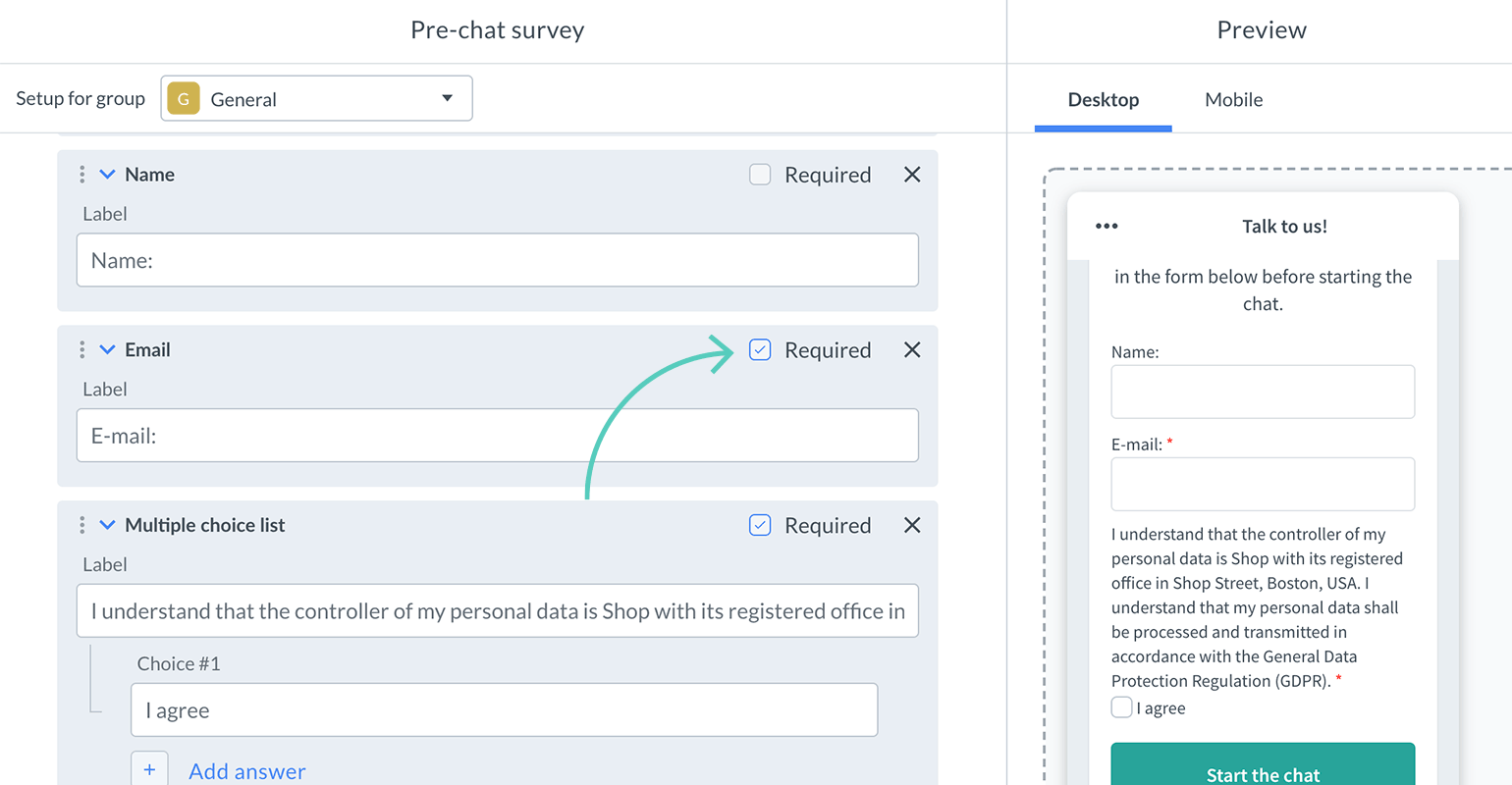Click the plus icon next to Add answer
Screen dimensions: 1512x785
point(149,770)
